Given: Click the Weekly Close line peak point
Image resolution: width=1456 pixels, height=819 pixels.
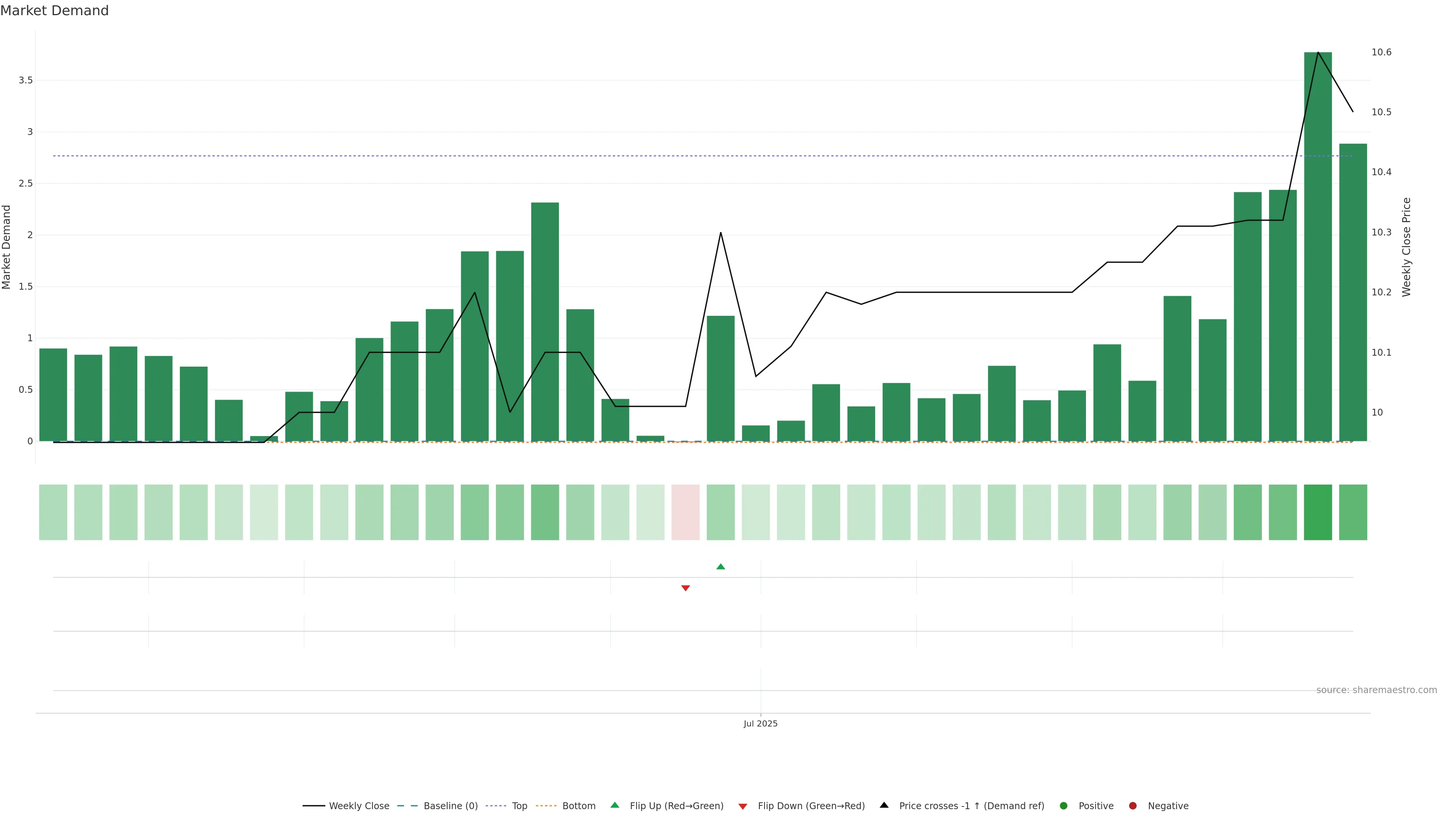Looking at the screenshot, I should [1318, 53].
